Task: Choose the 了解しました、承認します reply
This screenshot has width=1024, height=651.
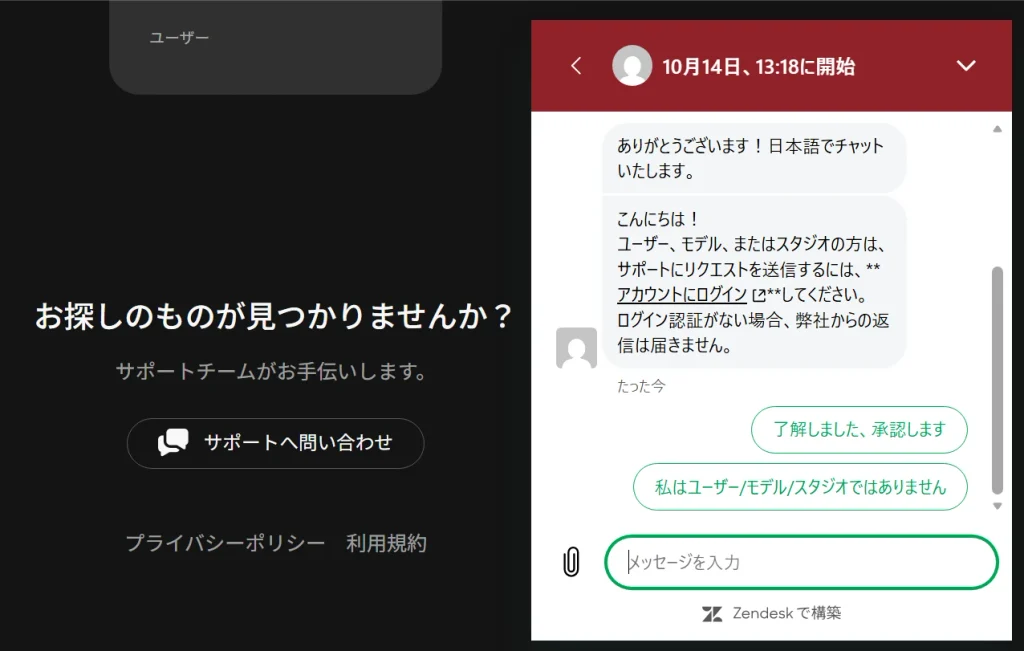Action: (859, 430)
